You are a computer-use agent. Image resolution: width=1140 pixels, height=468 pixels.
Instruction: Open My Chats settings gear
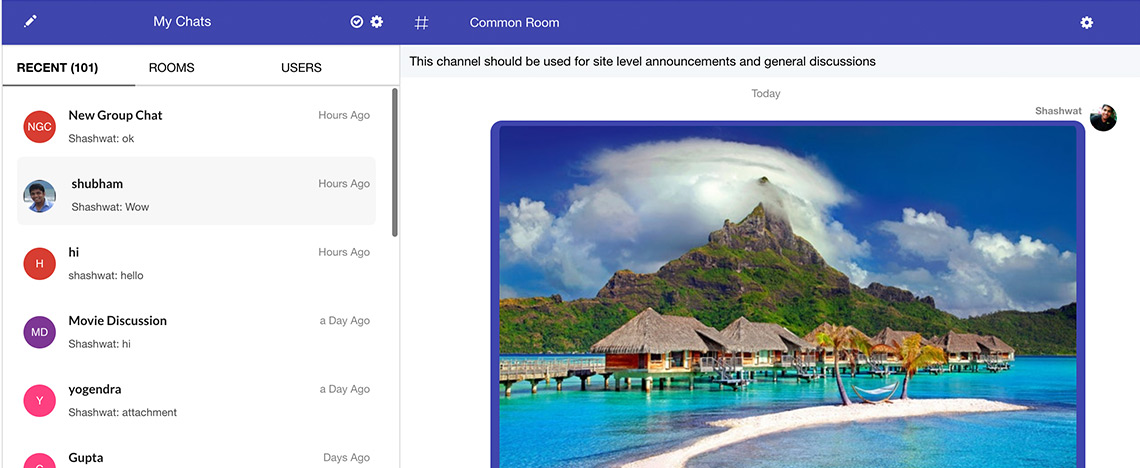(377, 22)
